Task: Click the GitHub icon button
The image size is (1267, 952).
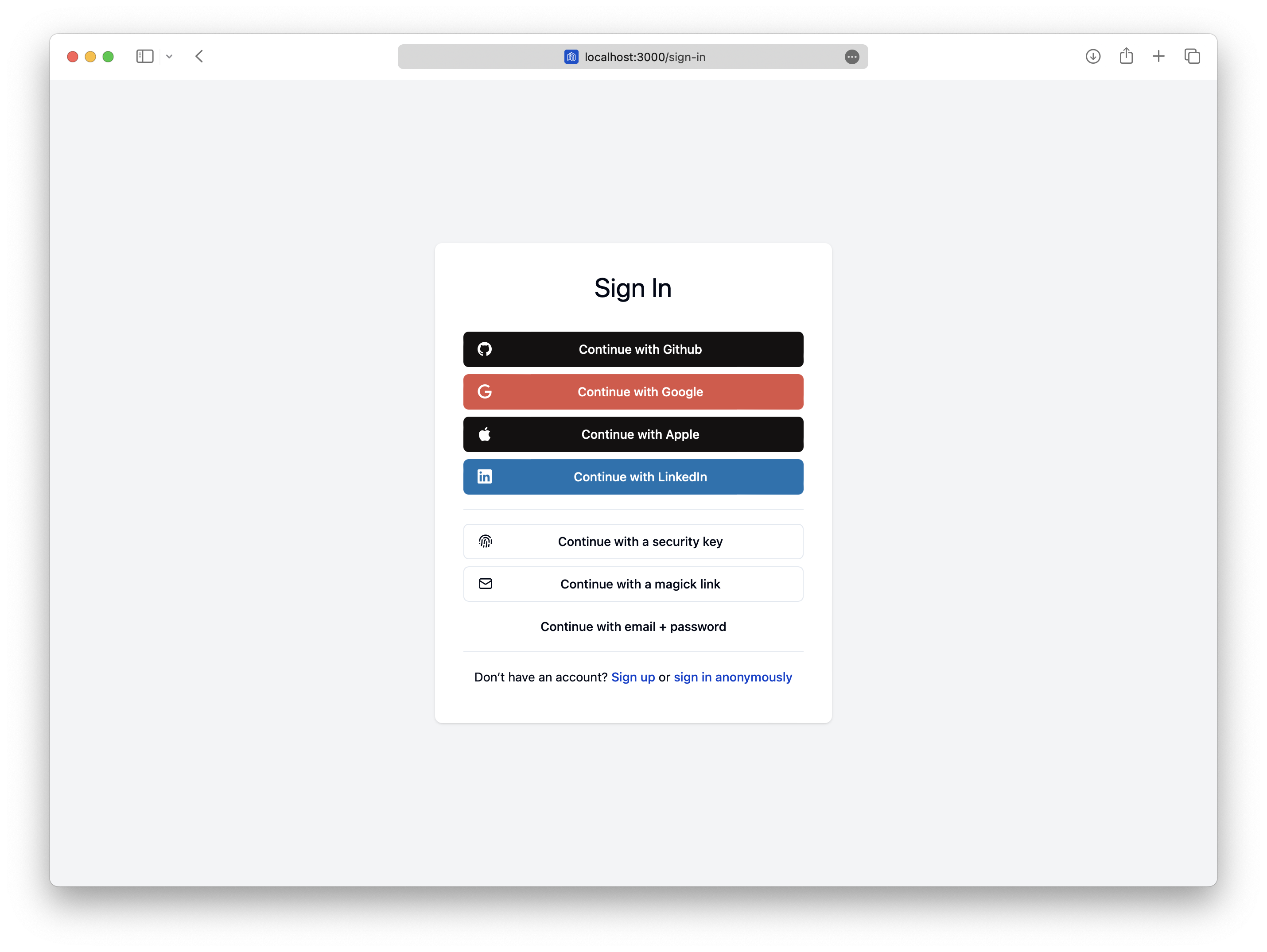Action: coord(485,349)
